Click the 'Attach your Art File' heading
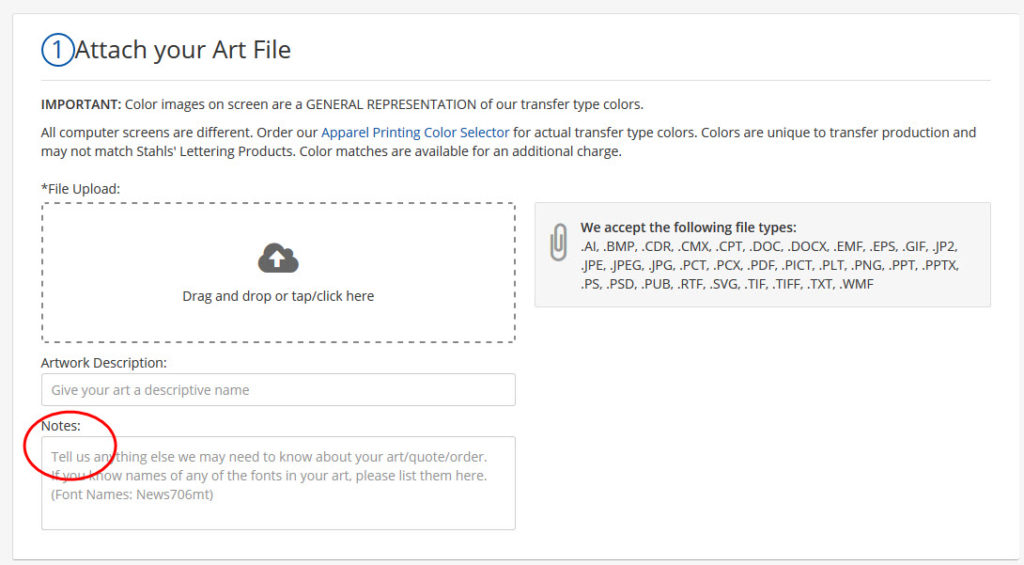The width and height of the screenshot is (1024, 565). coord(183,50)
